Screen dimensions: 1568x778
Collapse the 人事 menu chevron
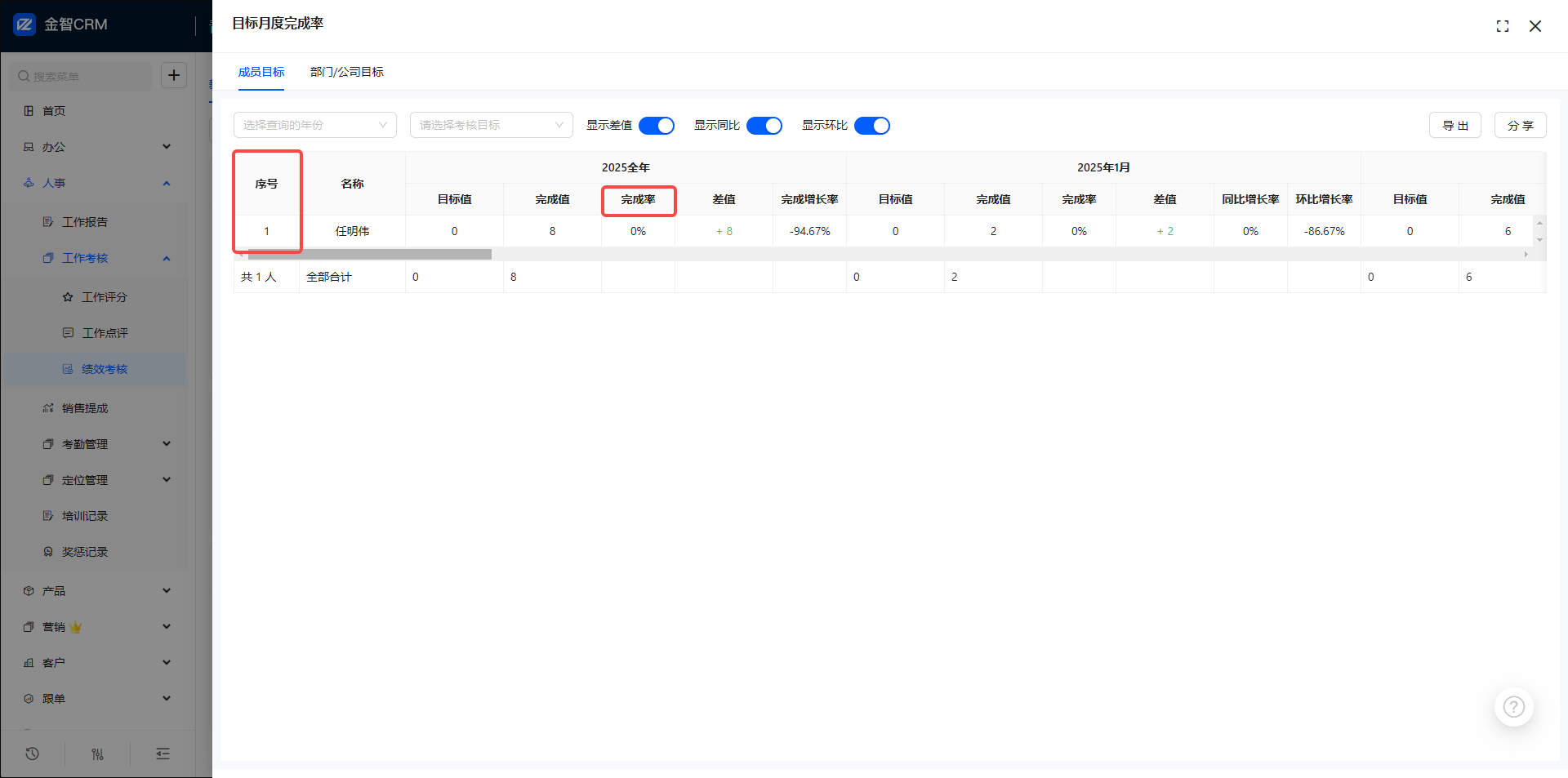point(167,183)
